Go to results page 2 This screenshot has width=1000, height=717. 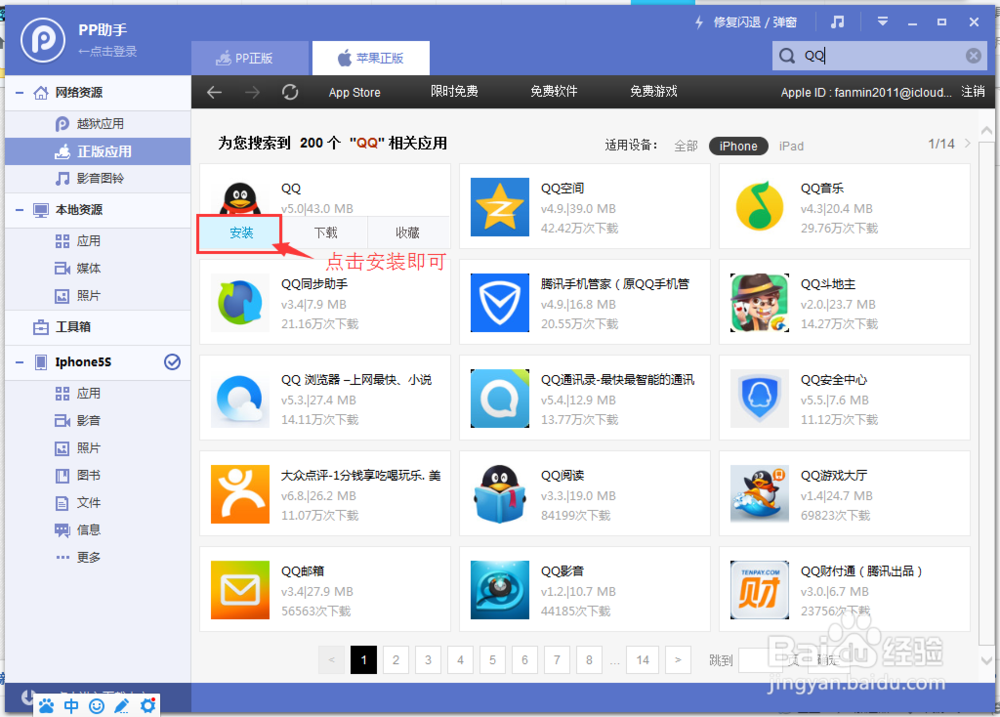[x=396, y=660]
